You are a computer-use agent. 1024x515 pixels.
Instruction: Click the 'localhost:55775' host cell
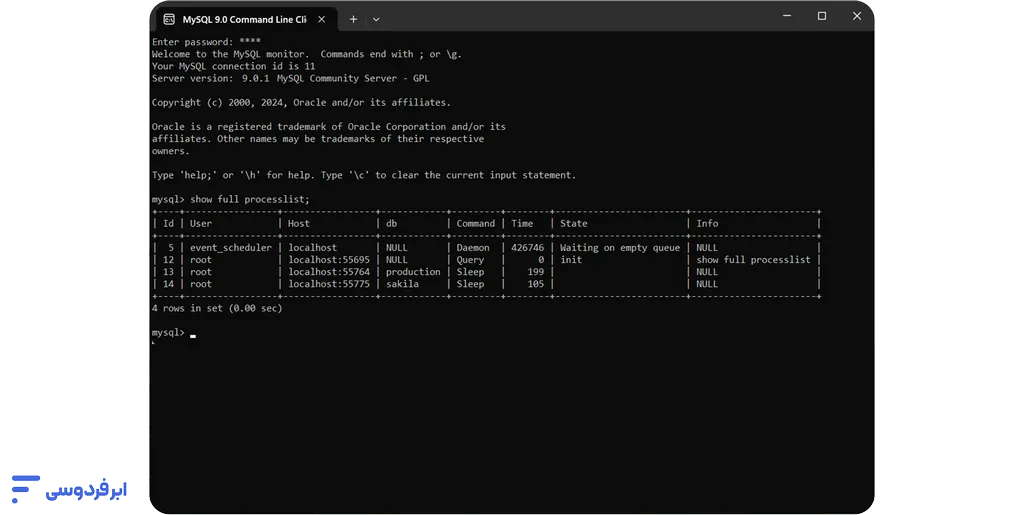click(328, 284)
